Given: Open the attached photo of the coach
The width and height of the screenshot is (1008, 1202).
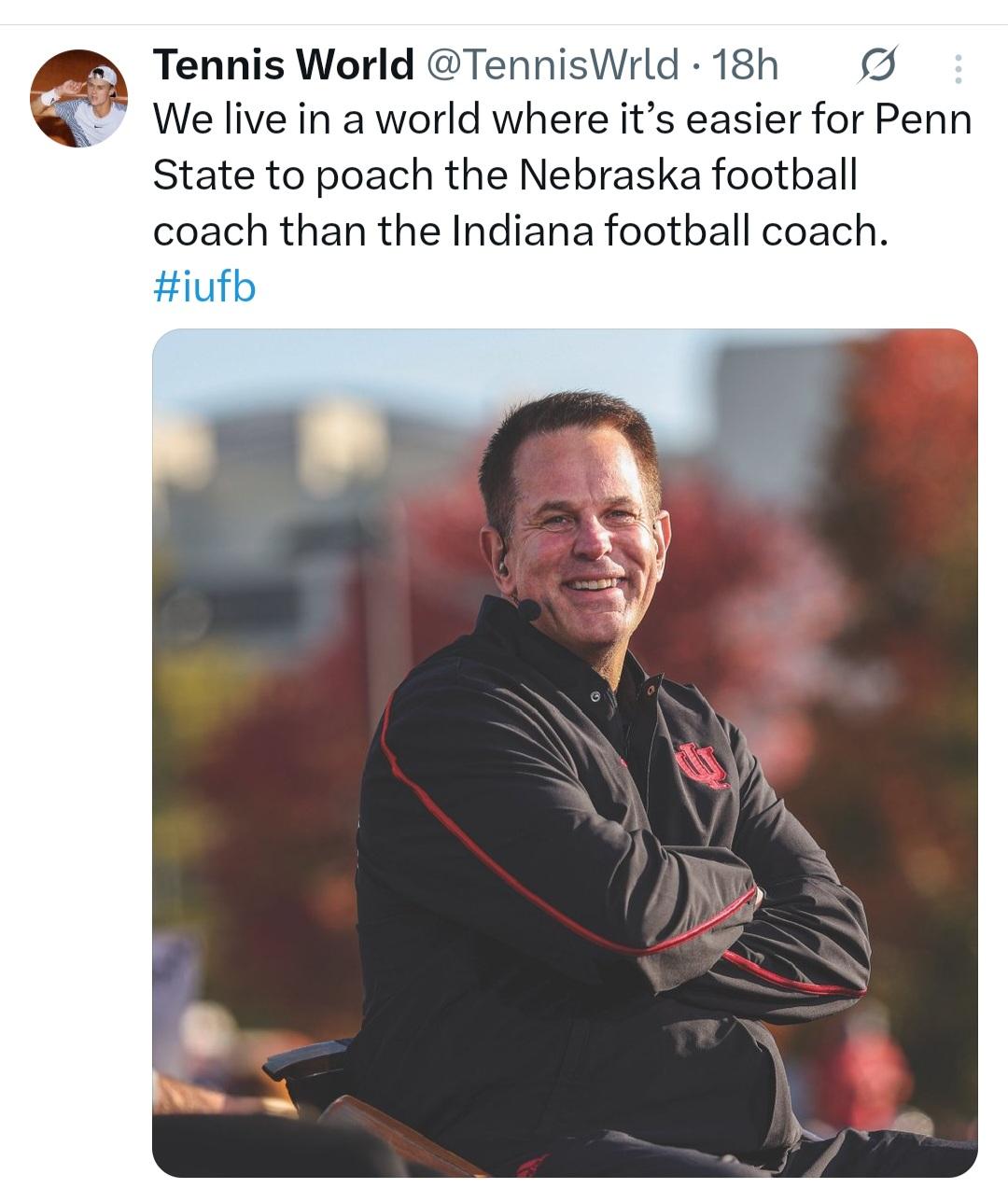Looking at the screenshot, I should [565, 752].
